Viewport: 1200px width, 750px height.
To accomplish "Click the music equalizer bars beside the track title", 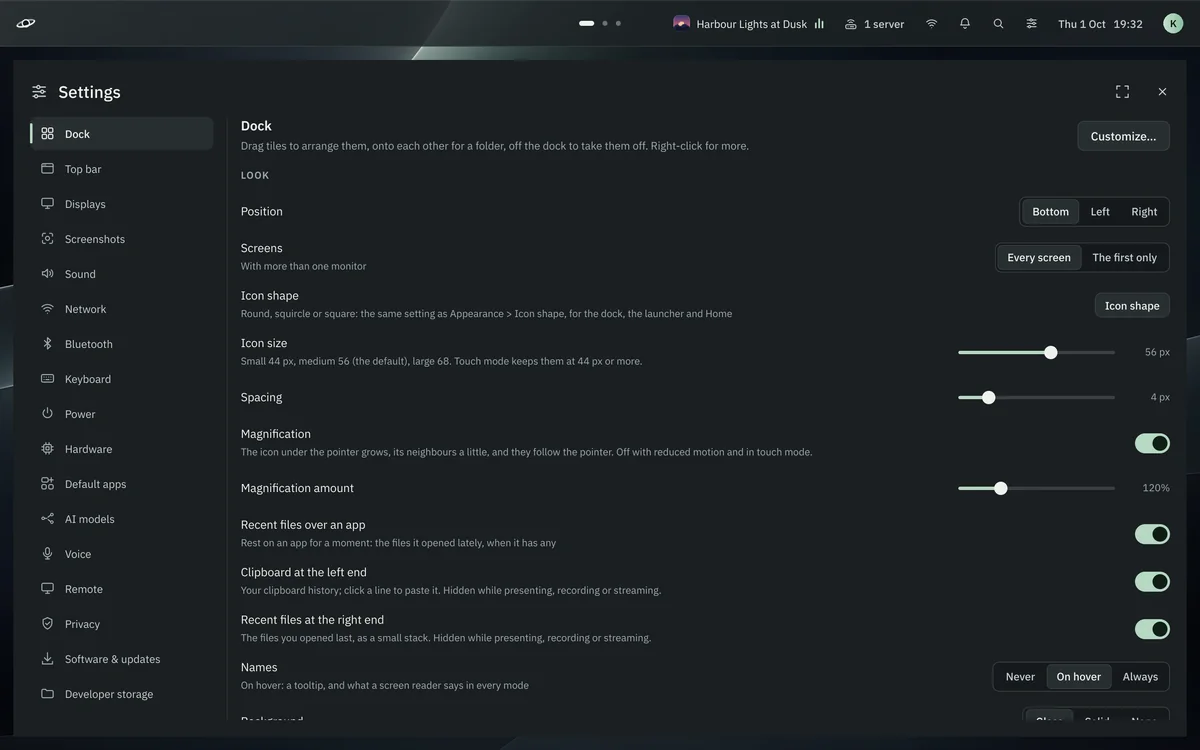I will 819,24.
